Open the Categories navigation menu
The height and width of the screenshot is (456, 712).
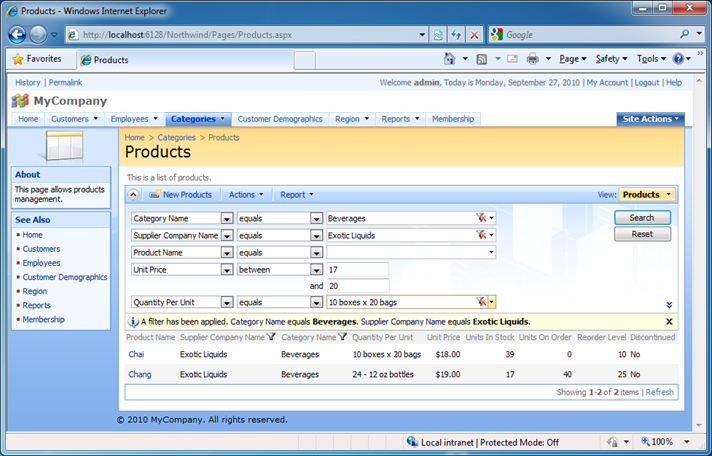point(198,119)
